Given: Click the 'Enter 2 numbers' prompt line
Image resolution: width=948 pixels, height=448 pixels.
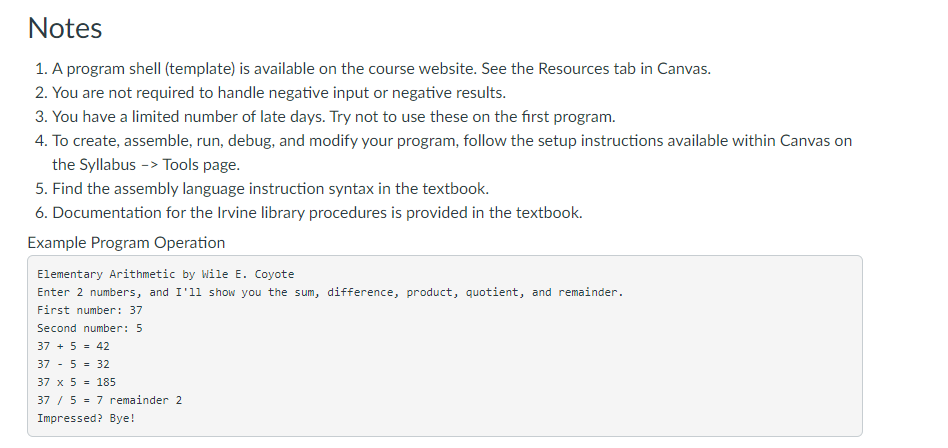Looking at the screenshot, I should point(330,293).
